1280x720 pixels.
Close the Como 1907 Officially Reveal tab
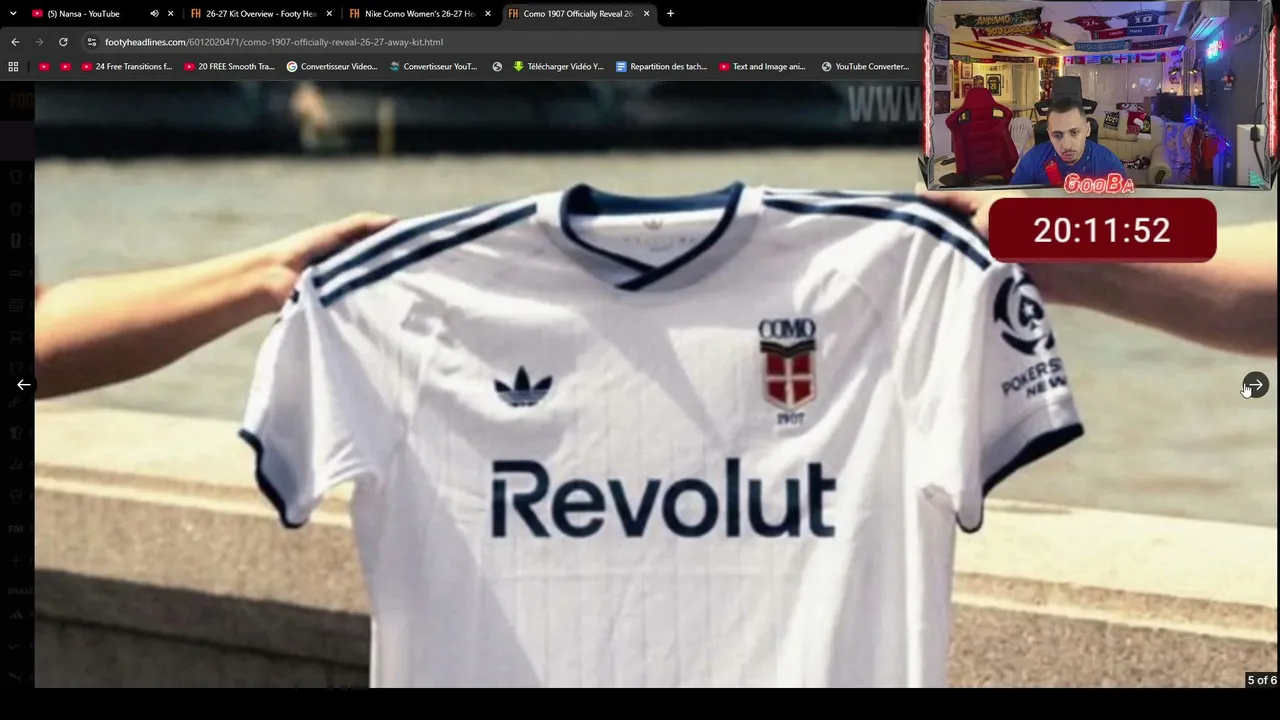[647, 14]
